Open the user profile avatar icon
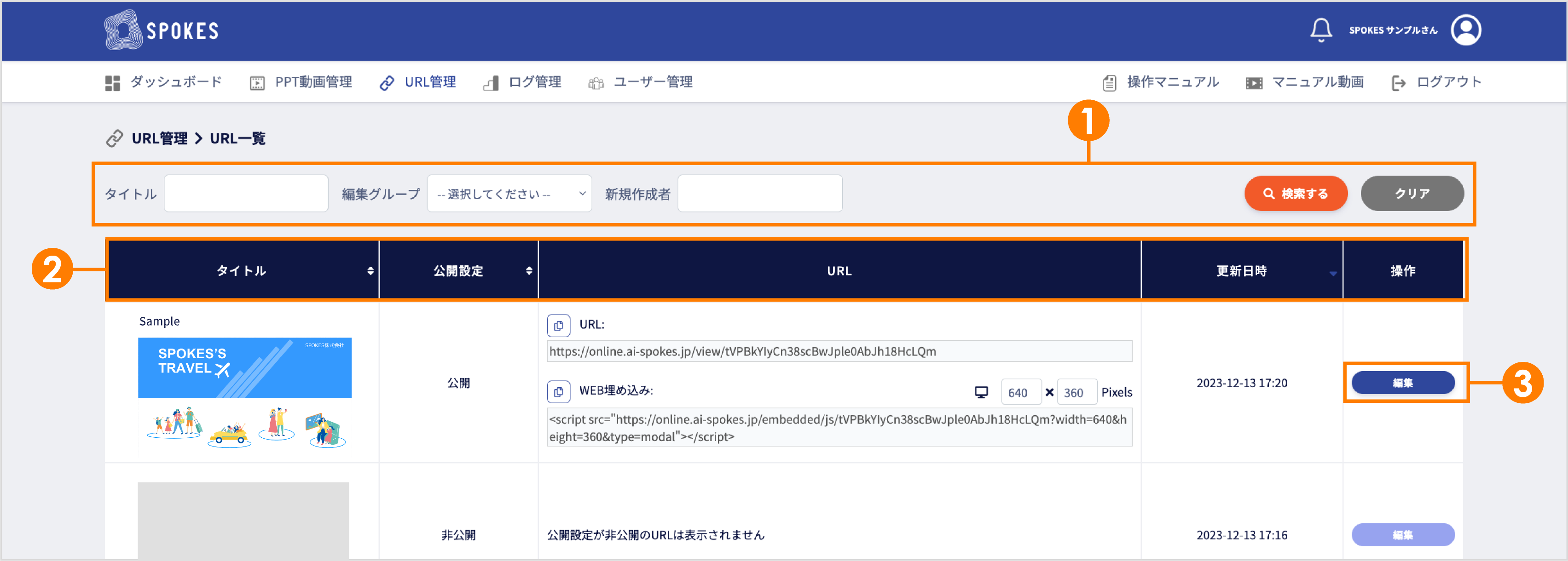 click(1466, 30)
